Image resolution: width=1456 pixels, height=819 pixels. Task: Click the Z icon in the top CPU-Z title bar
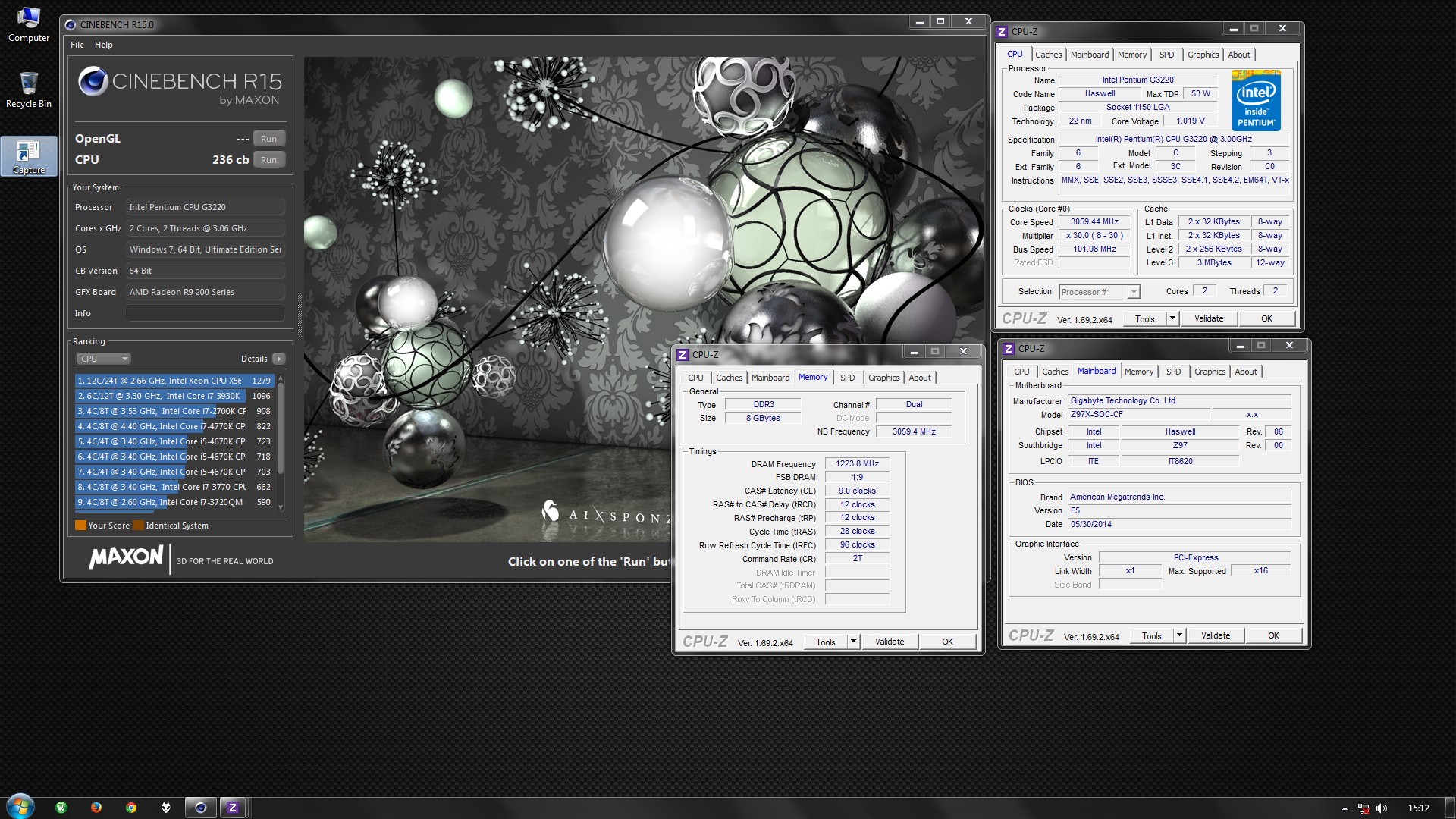pyautogui.click(x=1002, y=31)
